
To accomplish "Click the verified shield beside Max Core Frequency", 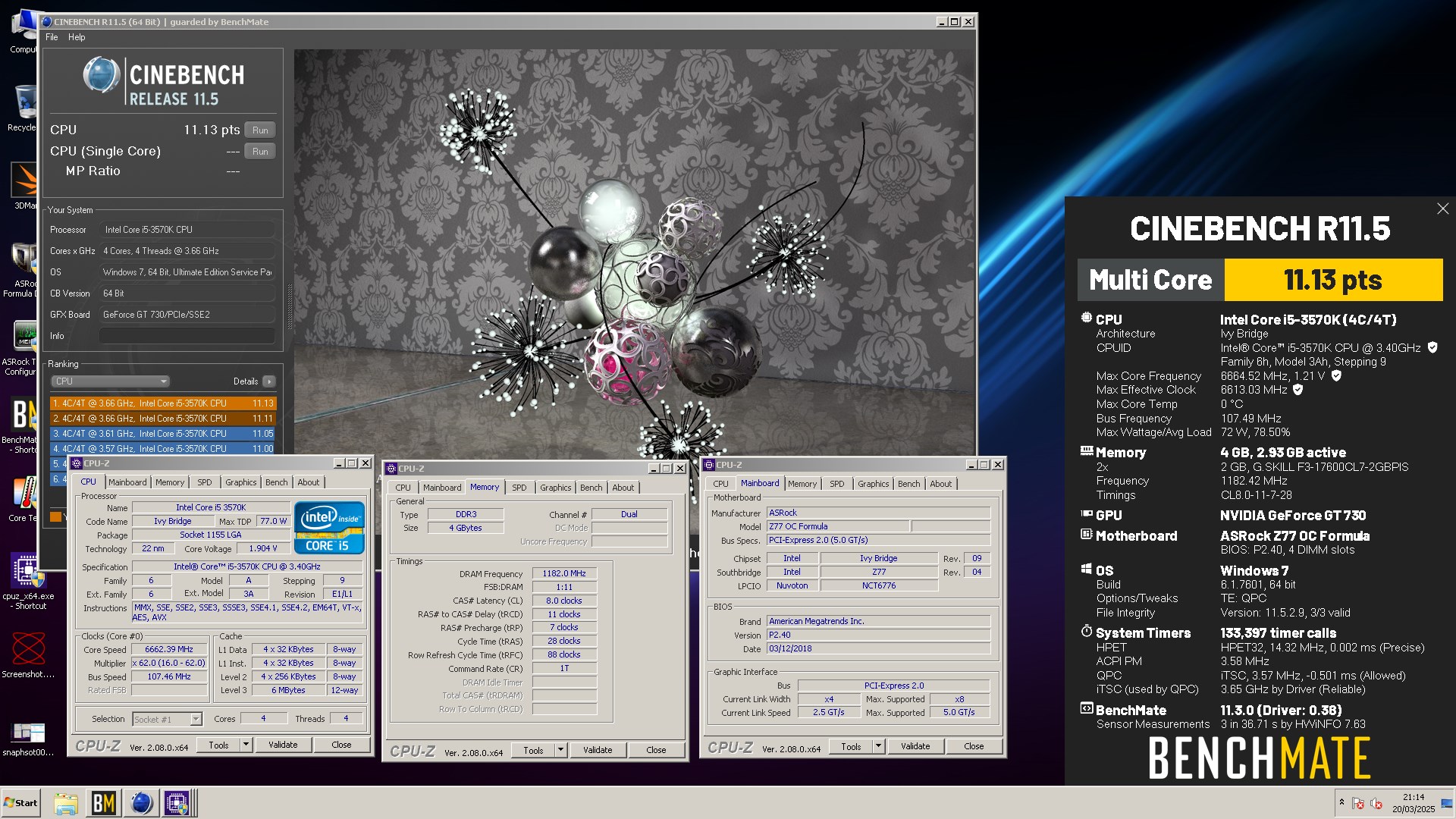I will [1336, 375].
